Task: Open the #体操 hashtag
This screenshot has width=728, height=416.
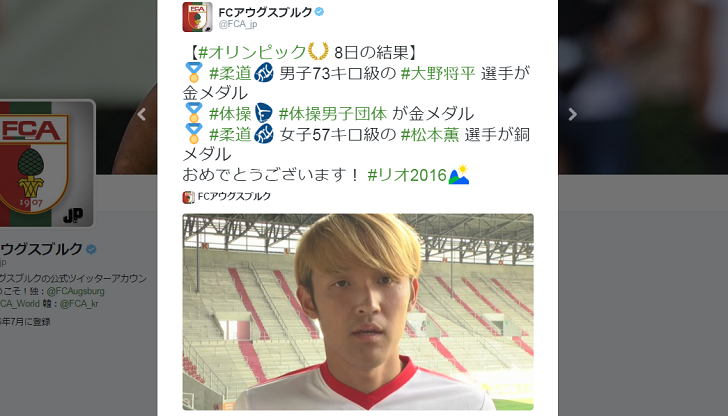Action: coord(230,114)
